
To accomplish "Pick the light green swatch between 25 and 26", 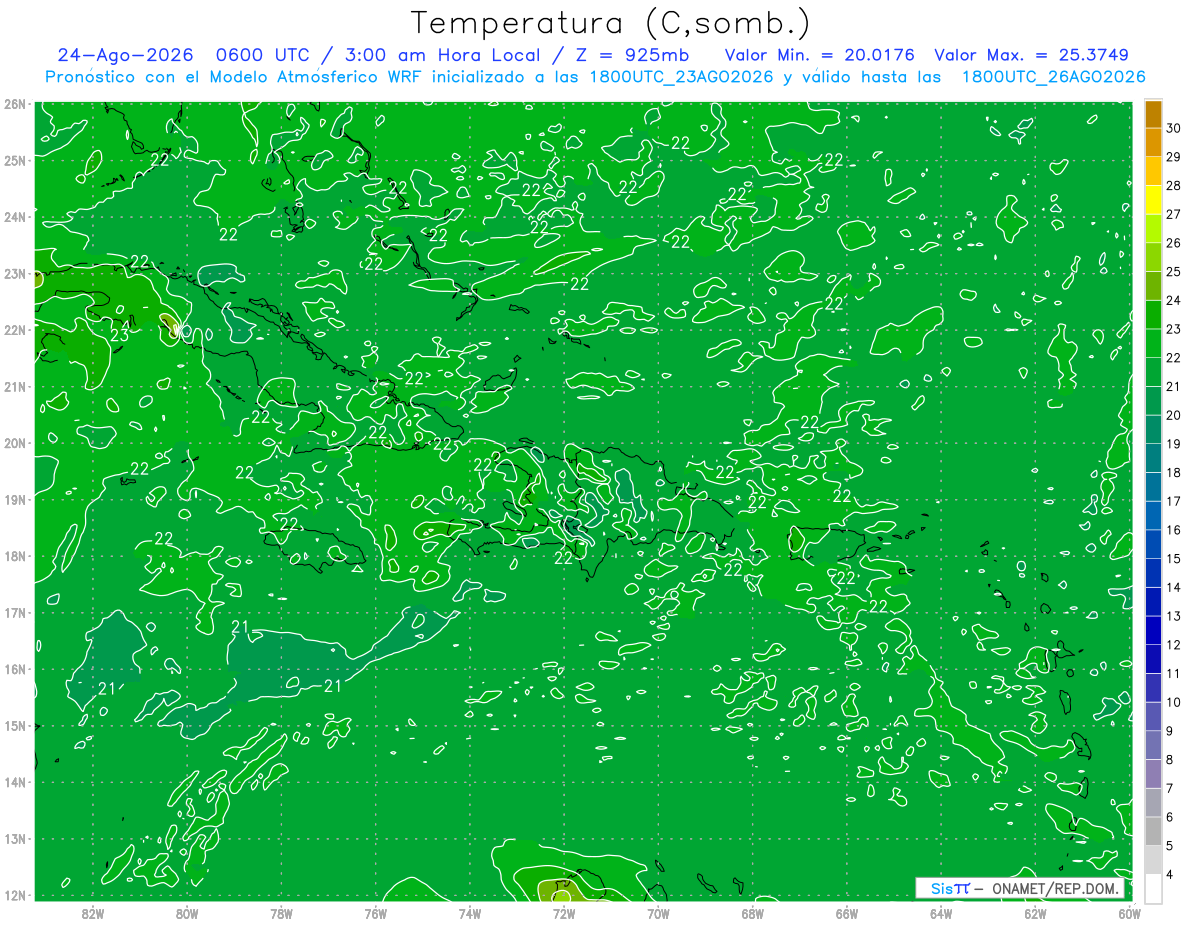I will 1153,257.
